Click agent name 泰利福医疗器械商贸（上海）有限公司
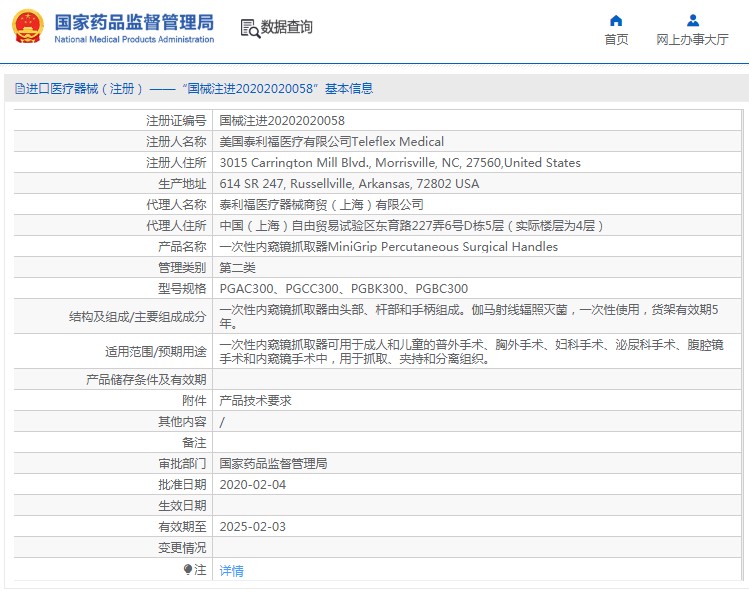 (321, 205)
